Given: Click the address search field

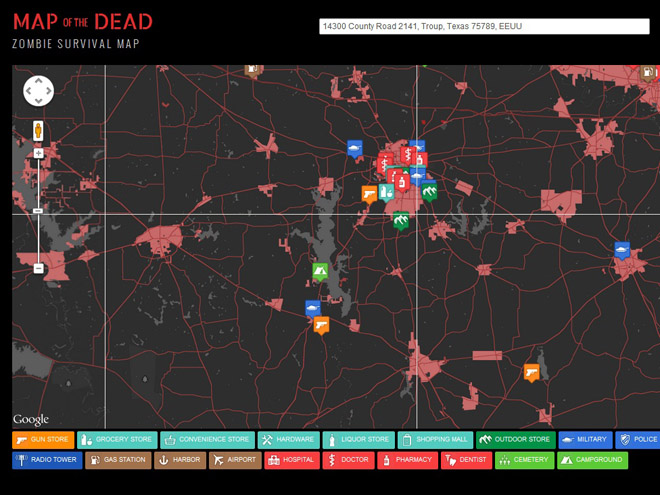Looking at the screenshot, I should 484,26.
